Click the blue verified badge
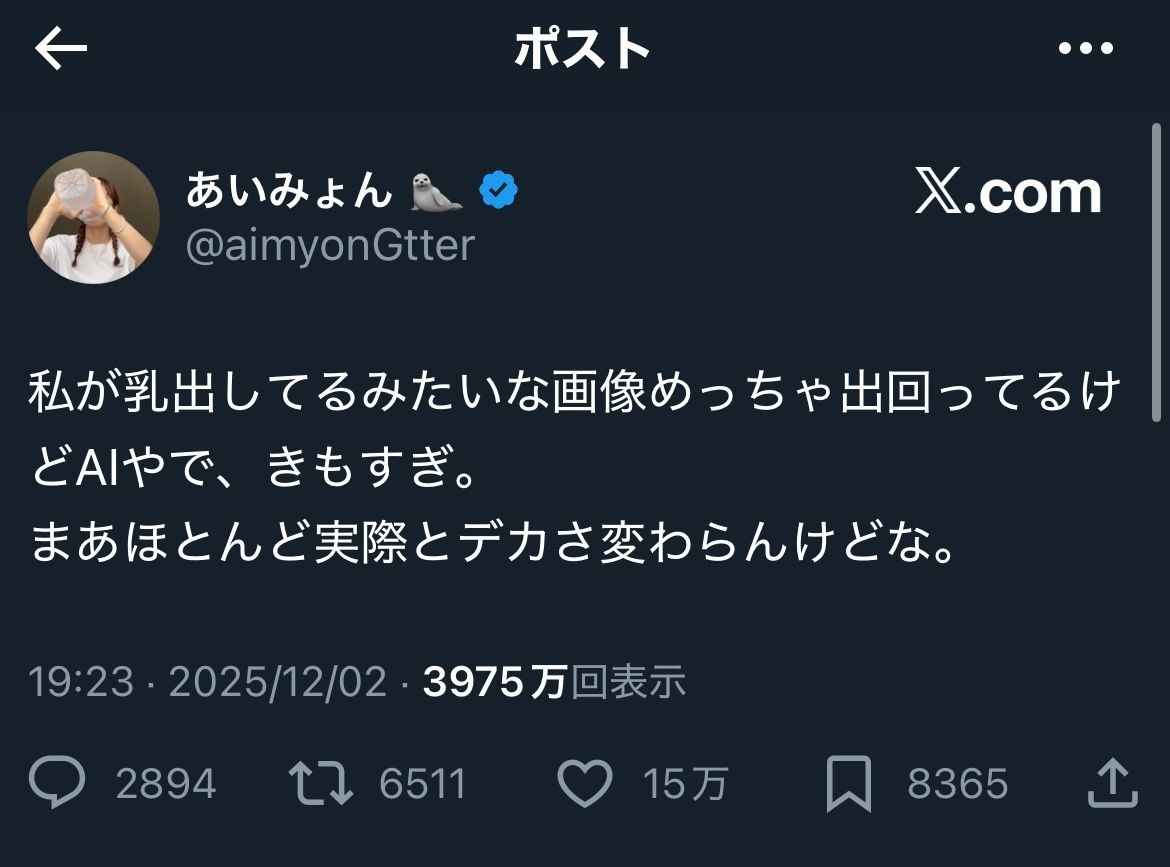This screenshot has height=867, width=1170. pos(498,189)
